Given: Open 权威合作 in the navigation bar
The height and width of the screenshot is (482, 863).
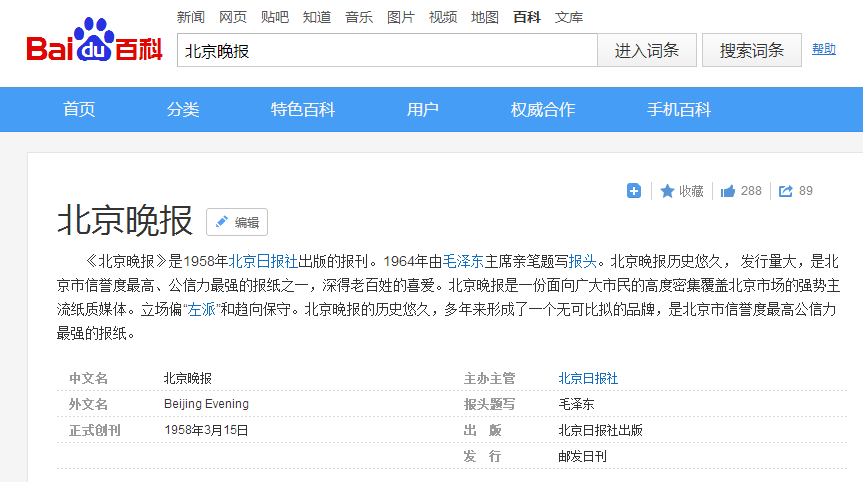Looking at the screenshot, I should point(543,109).
